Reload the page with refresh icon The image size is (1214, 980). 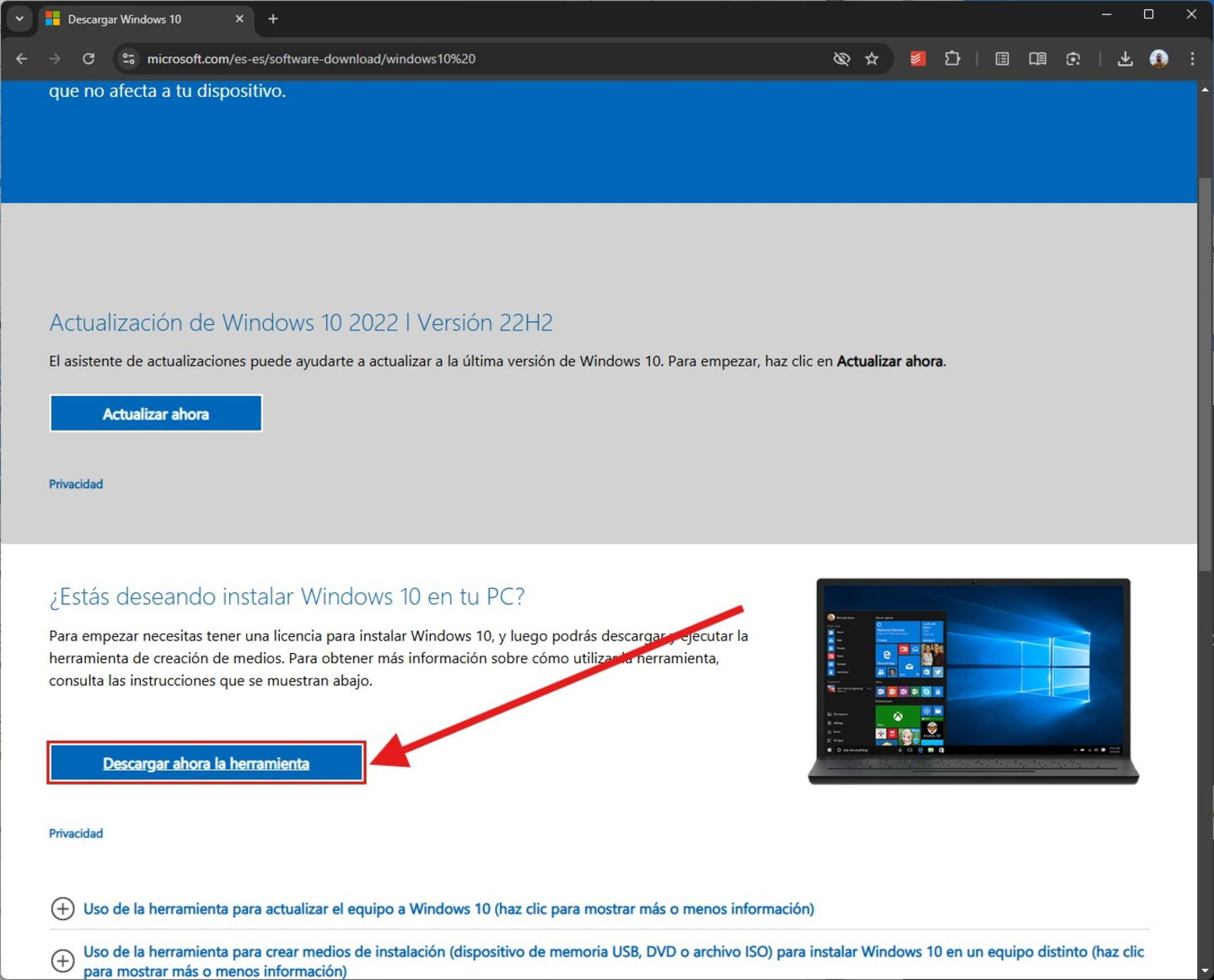[89, 59]
